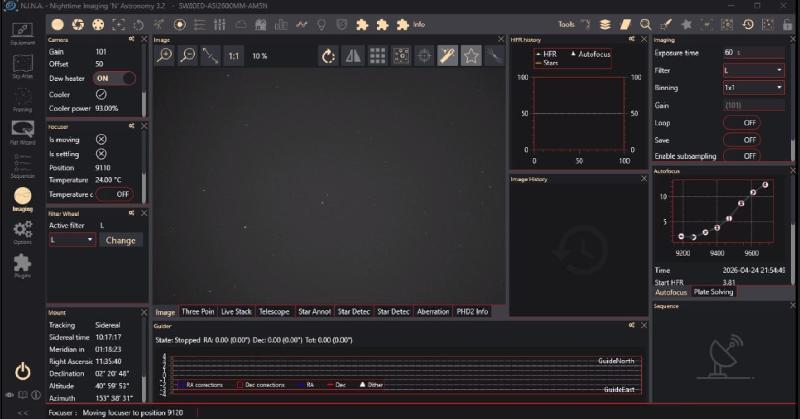This screenshot has height=419, width=800.
Task: Toggle the star detection star icon
Action: click(471, 56)
